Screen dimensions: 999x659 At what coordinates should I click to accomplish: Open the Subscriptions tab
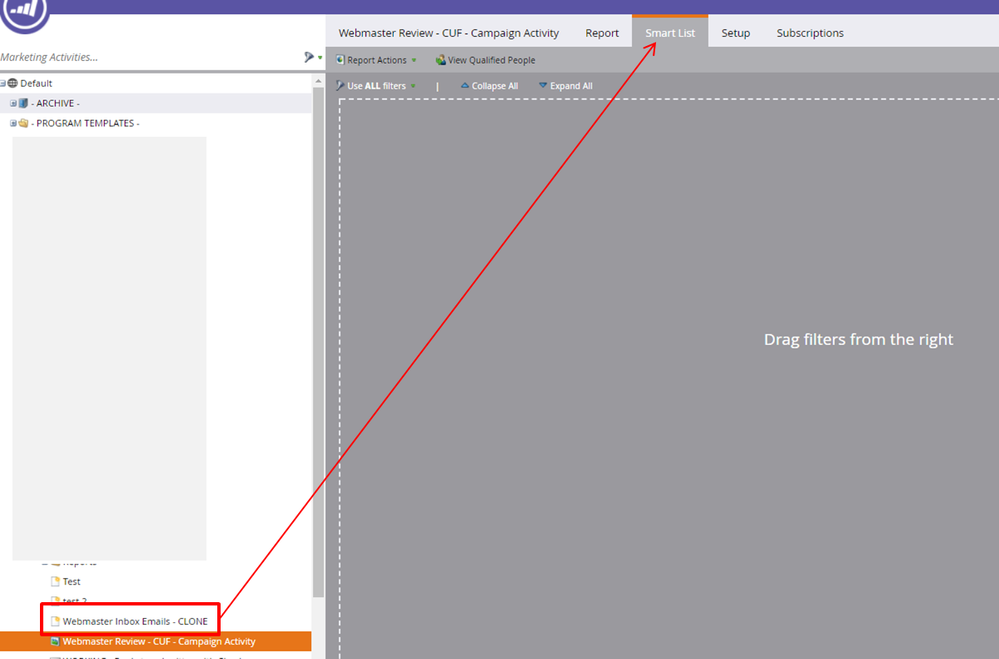point(810,33)
